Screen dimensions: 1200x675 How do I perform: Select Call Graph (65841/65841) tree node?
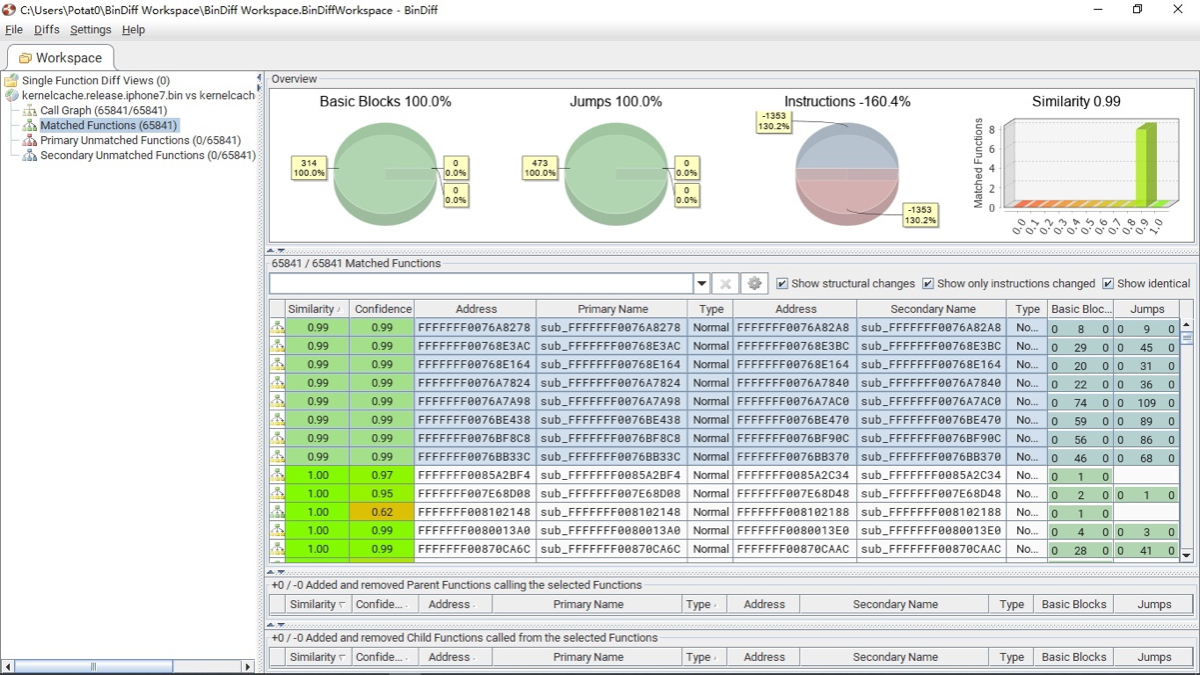(x=104, y=110)
